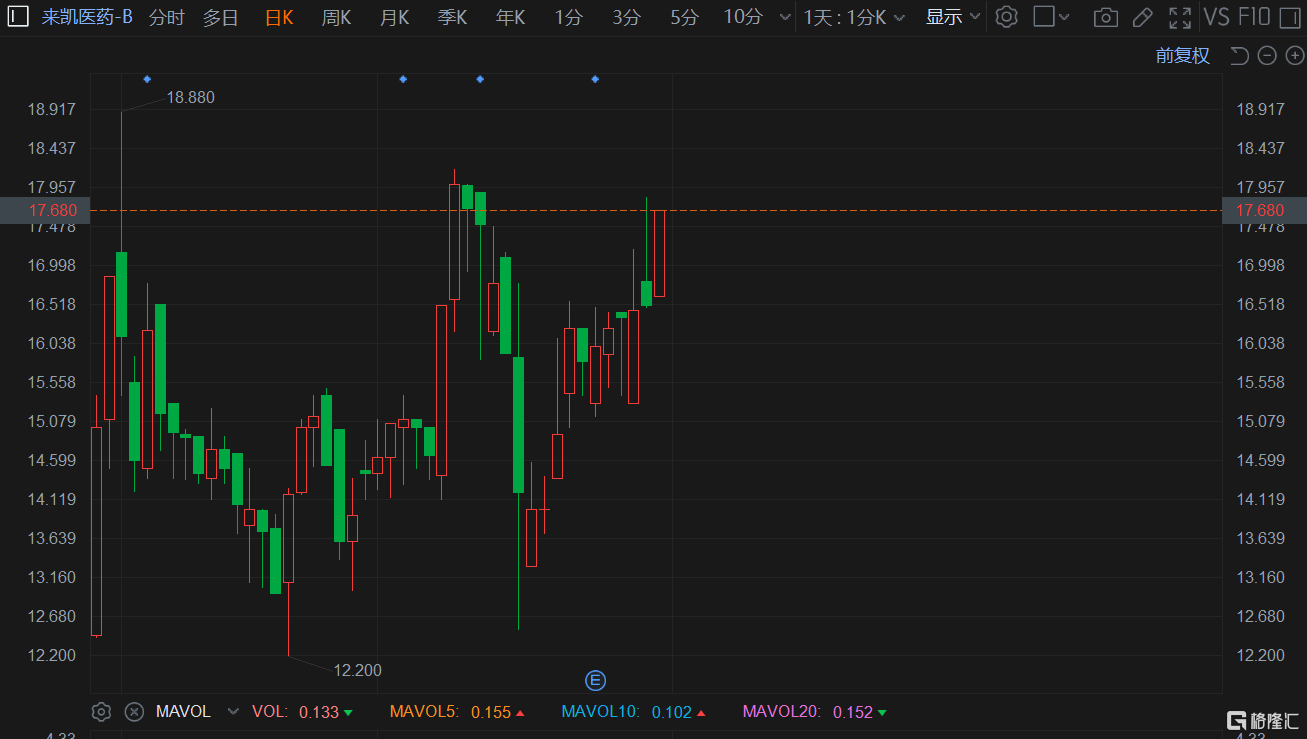1307x739 pixels.
Task: Expand the 1天:1分K period dropdown
Action: pyautogui.click(x=855, y=17)
